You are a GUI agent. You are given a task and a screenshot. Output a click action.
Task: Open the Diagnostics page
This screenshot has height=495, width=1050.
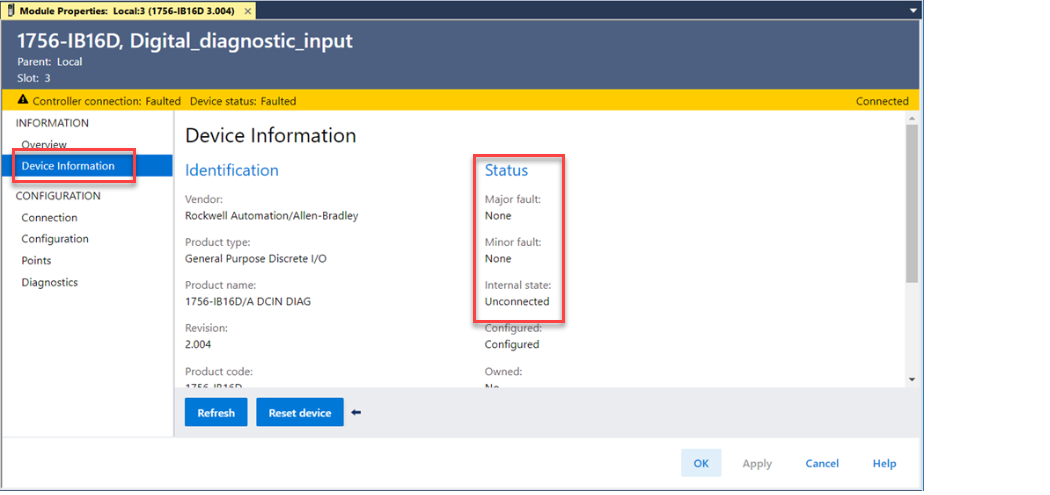[50, 282]
